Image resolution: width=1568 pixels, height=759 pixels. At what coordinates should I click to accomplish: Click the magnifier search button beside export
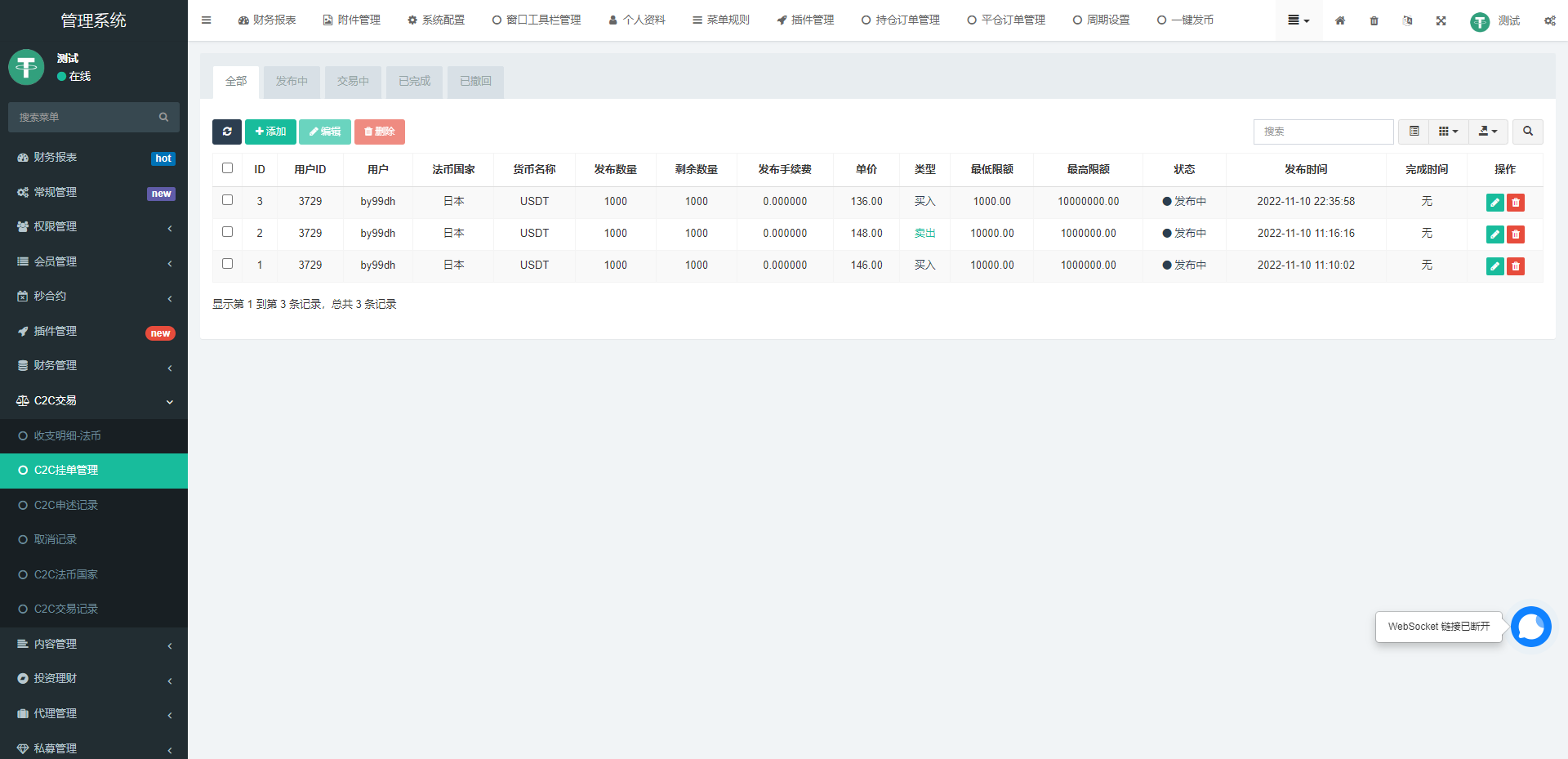[x=1528, y=132]
